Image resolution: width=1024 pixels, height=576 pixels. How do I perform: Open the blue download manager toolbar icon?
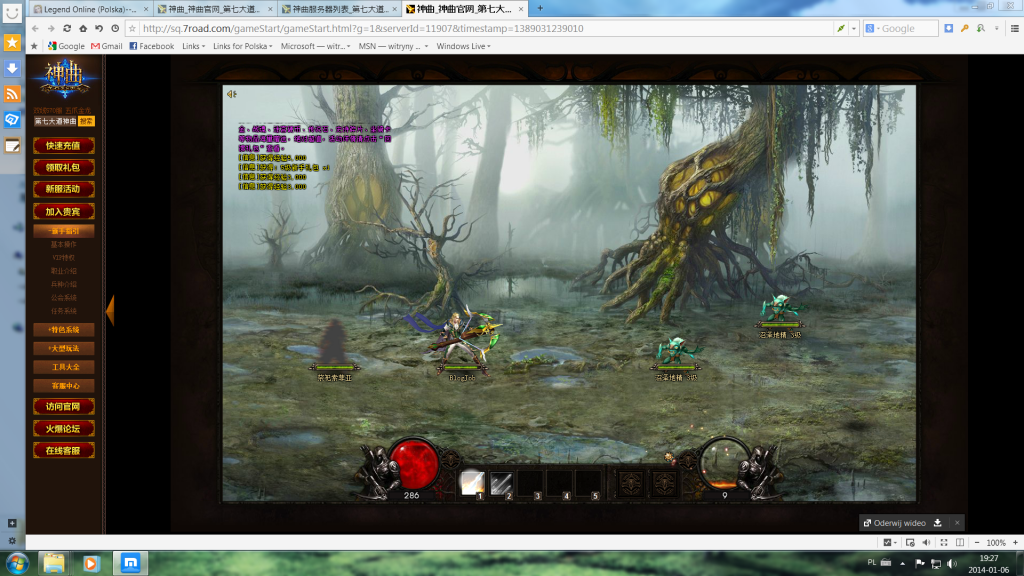coord(949,29)
